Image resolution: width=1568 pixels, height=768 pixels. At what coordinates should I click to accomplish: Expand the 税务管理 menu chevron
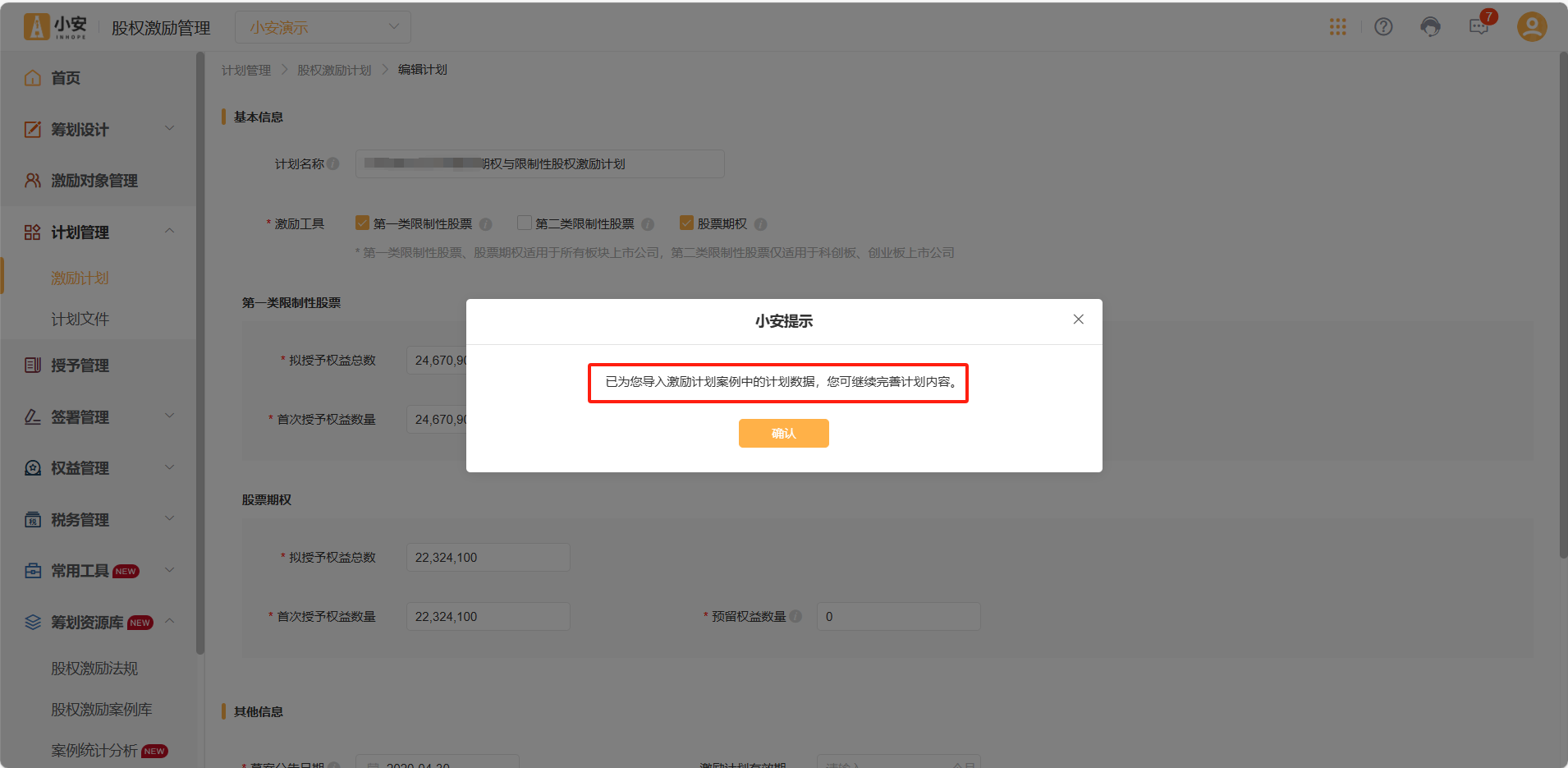pyautogui.click(x=170, y=518)
